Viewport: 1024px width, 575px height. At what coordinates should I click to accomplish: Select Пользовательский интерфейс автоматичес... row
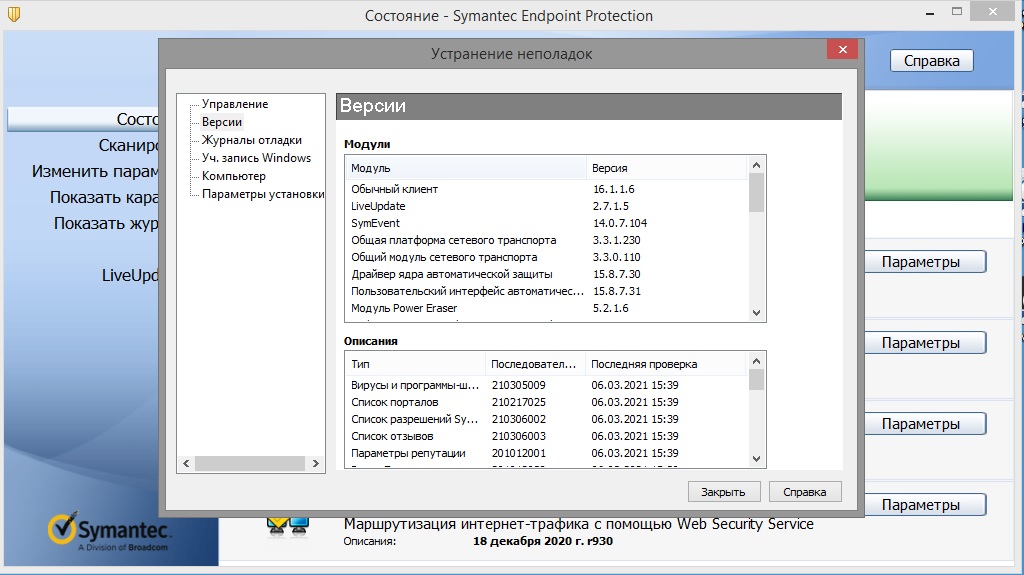pyautogui.click(x=547, y=291)
